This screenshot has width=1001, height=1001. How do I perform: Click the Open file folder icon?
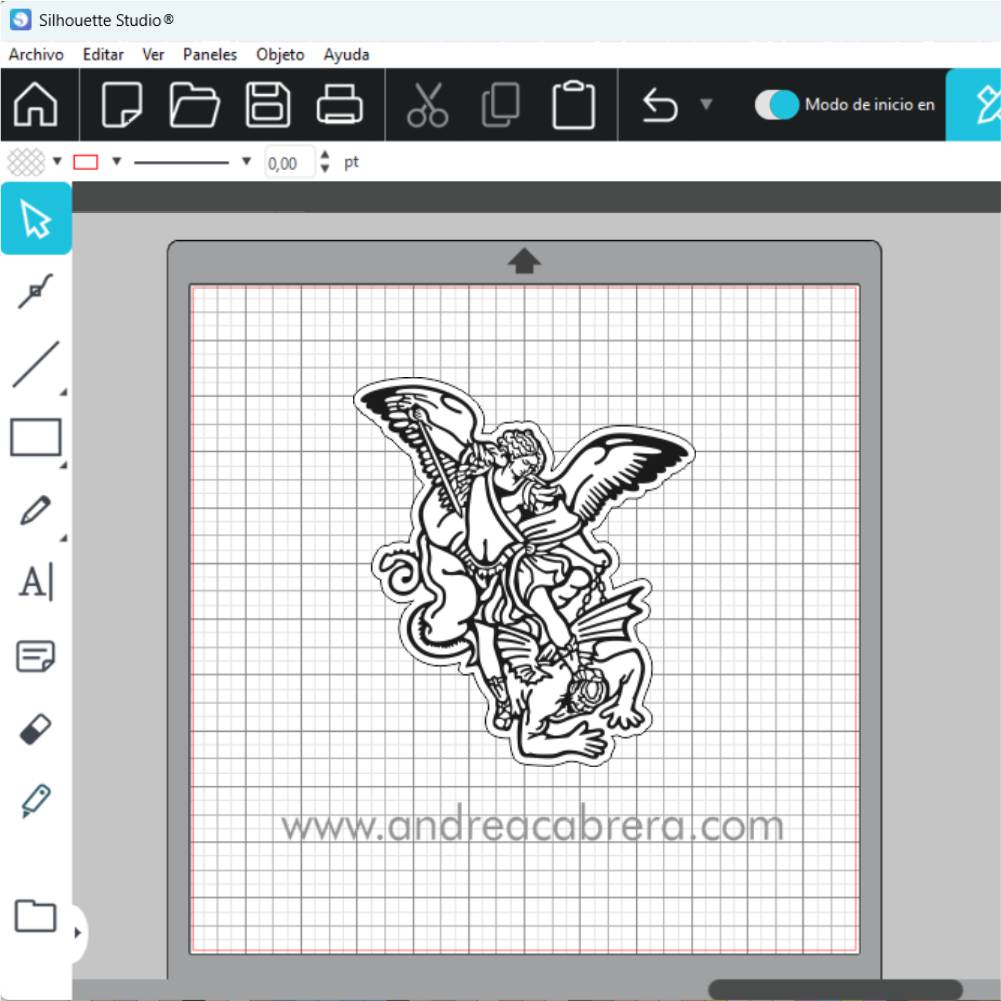(195, 104)
